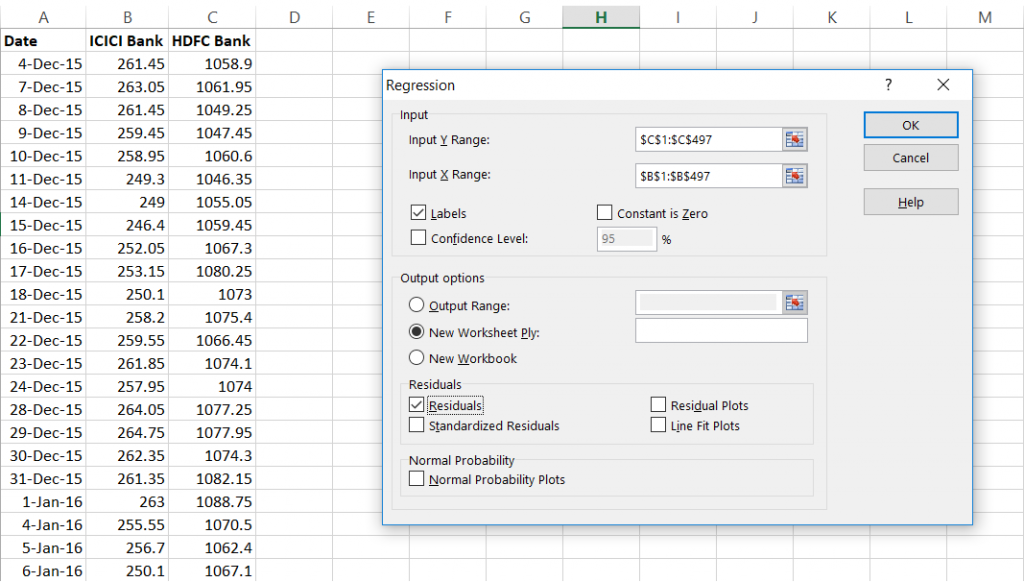Click the OK button to run regression
The width and height of the screenshot is (1024, 582).
910,125
